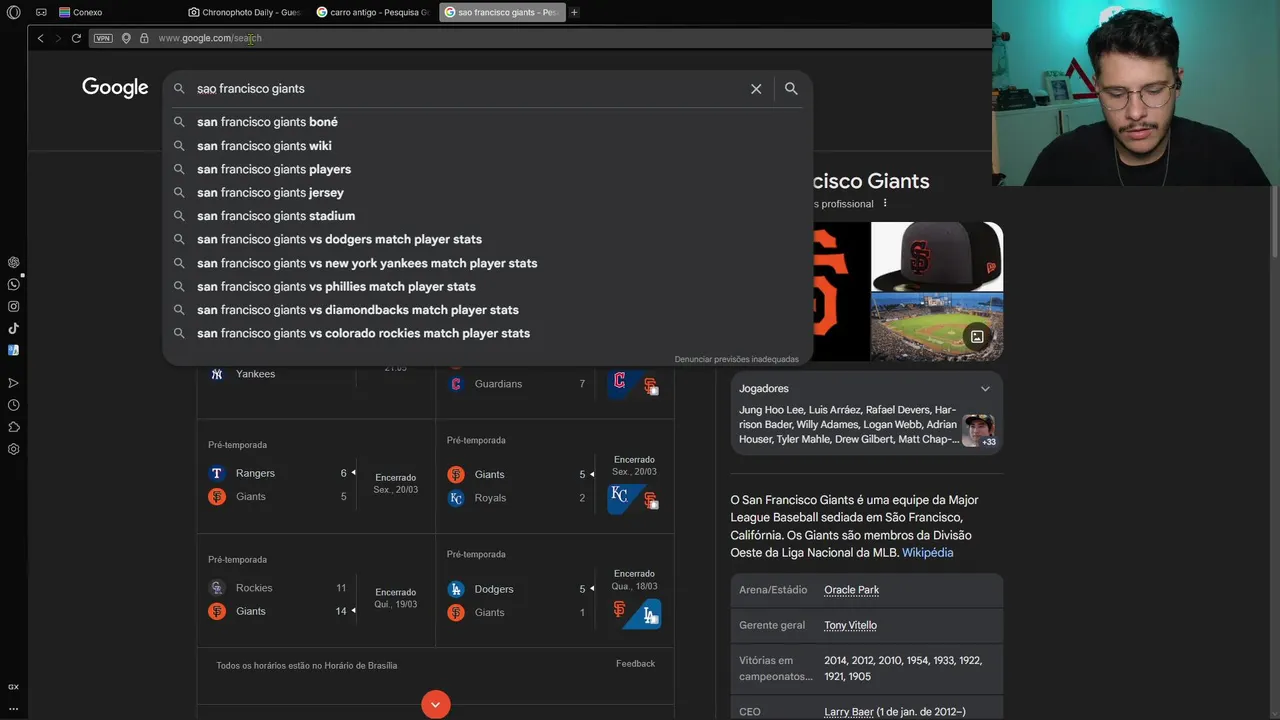Click the address bar URL

pyautogui.click(x=210, y=38)
